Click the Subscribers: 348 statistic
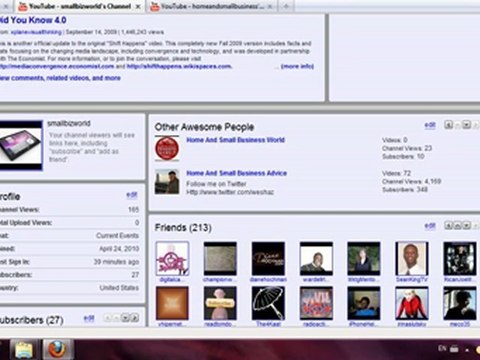Screen dimensions: 480x360 tap(405, 190)
